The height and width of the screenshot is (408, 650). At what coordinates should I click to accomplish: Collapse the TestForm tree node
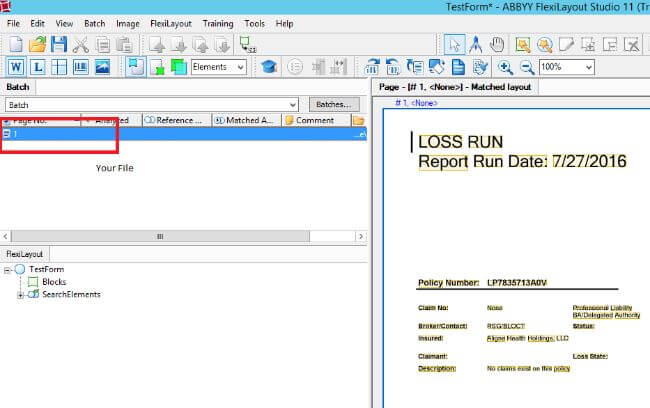(x=7, y=270)
